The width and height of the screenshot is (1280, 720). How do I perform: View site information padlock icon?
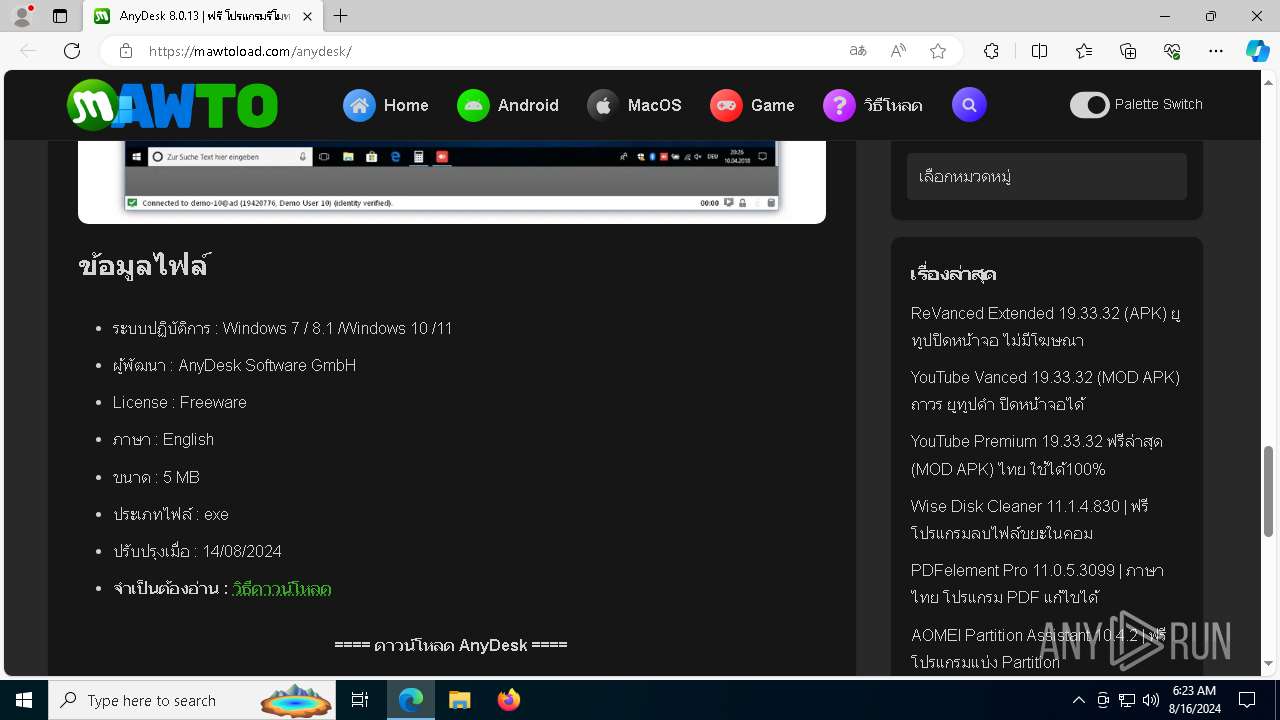click(x=126, y=51)
